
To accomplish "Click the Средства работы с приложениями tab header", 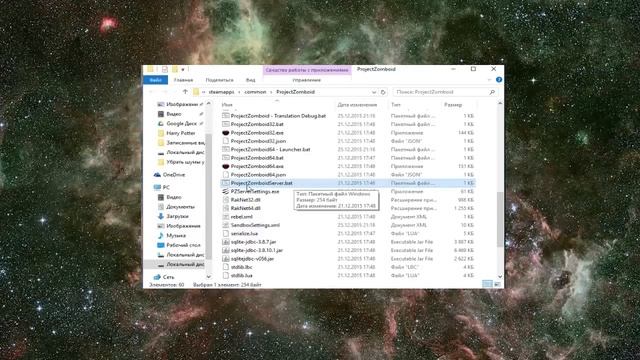I will (x=307, y=70).
